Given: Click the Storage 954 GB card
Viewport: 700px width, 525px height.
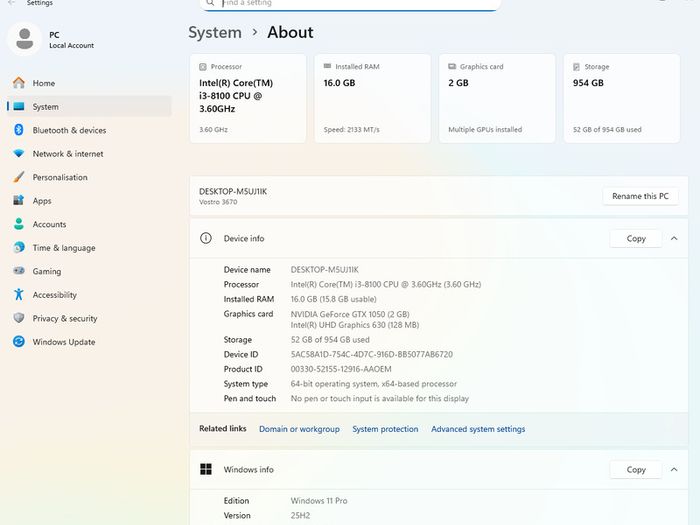Looking at the screenshot, I should click(x=621, y=98).
